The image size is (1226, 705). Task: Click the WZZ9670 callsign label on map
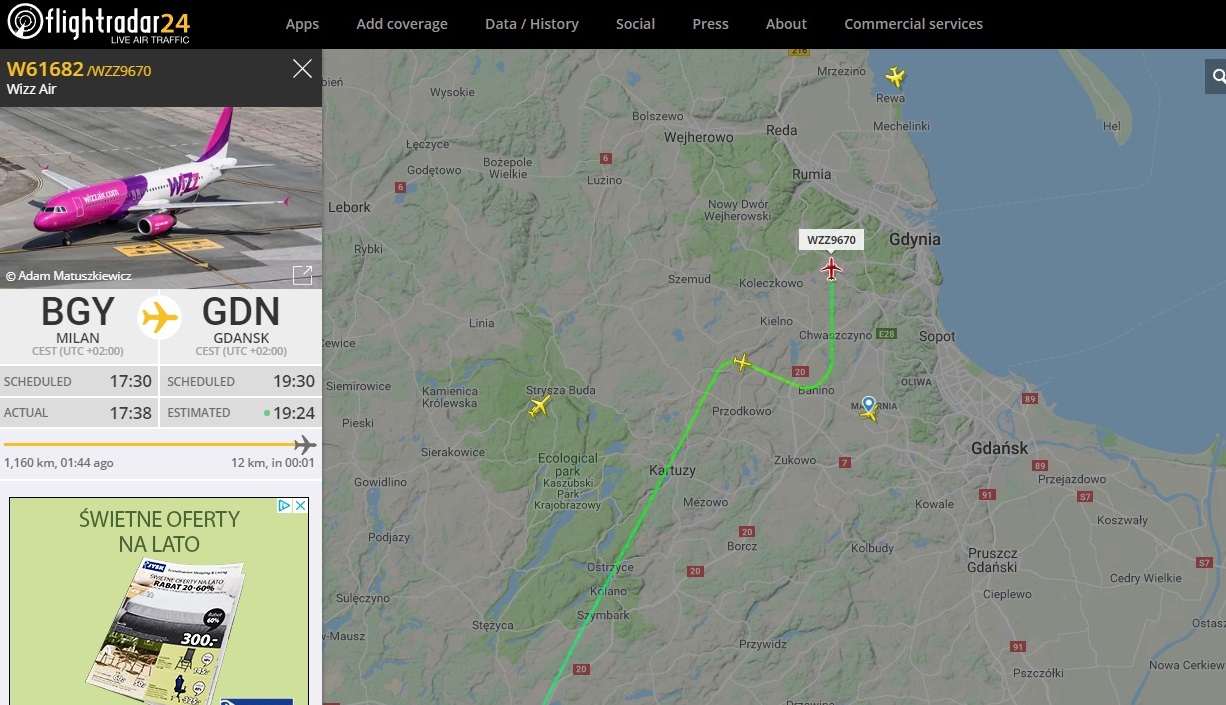831,240
